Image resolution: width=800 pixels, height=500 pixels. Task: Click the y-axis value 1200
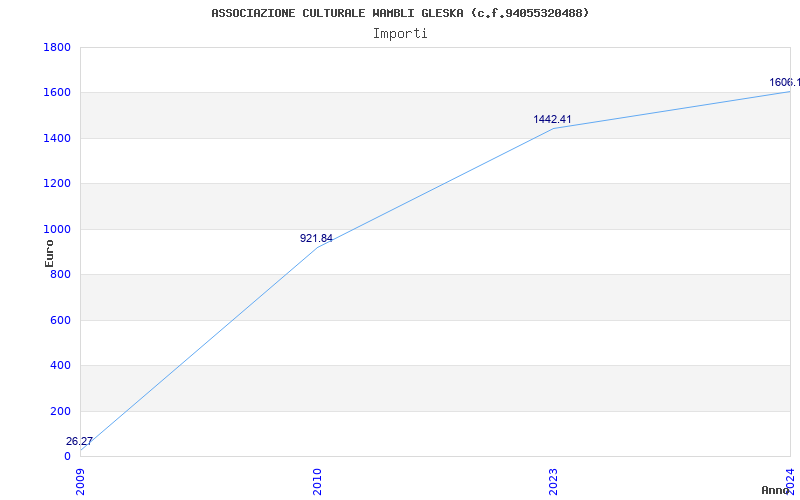[57, 184]
